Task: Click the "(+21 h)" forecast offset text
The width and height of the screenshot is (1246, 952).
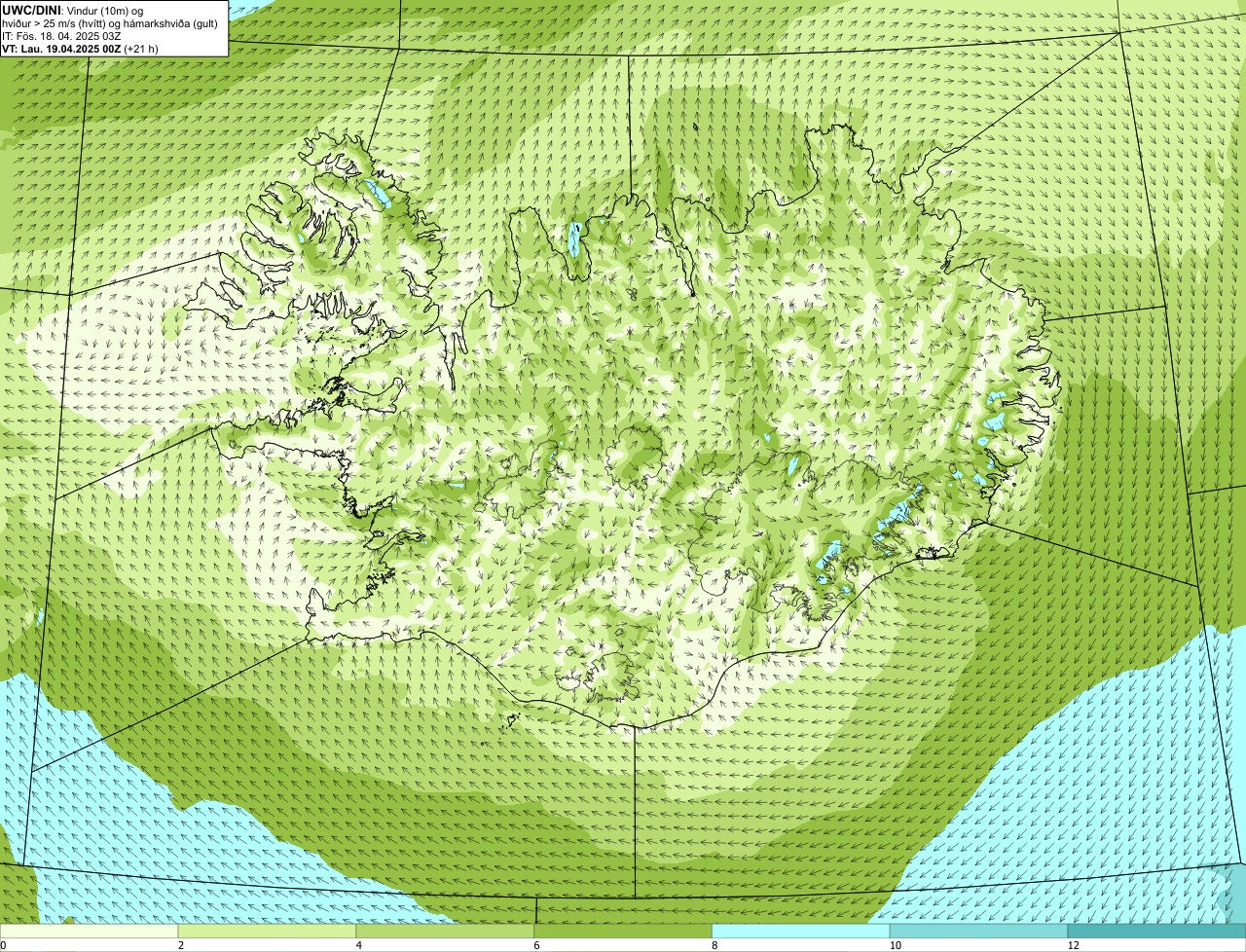Action: (x=141, y=49)
